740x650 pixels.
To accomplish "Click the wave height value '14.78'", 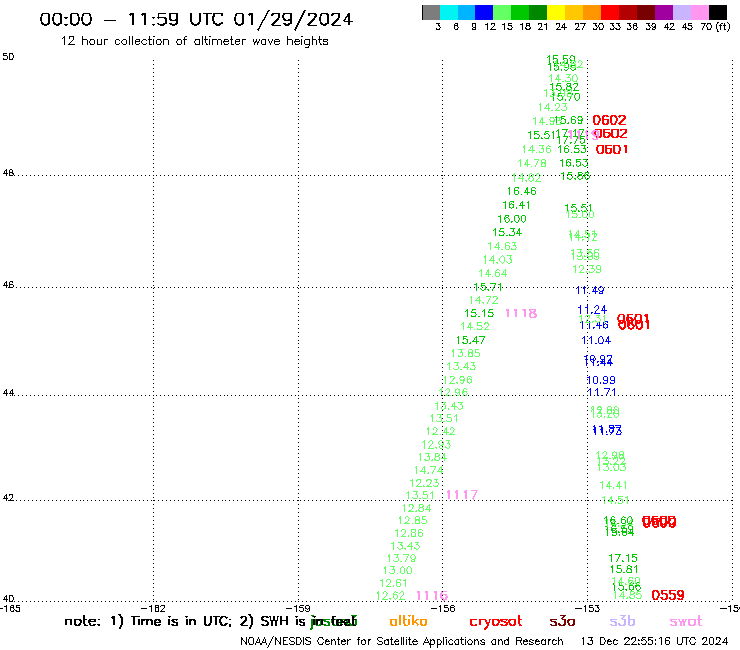I will coord(532,163).
